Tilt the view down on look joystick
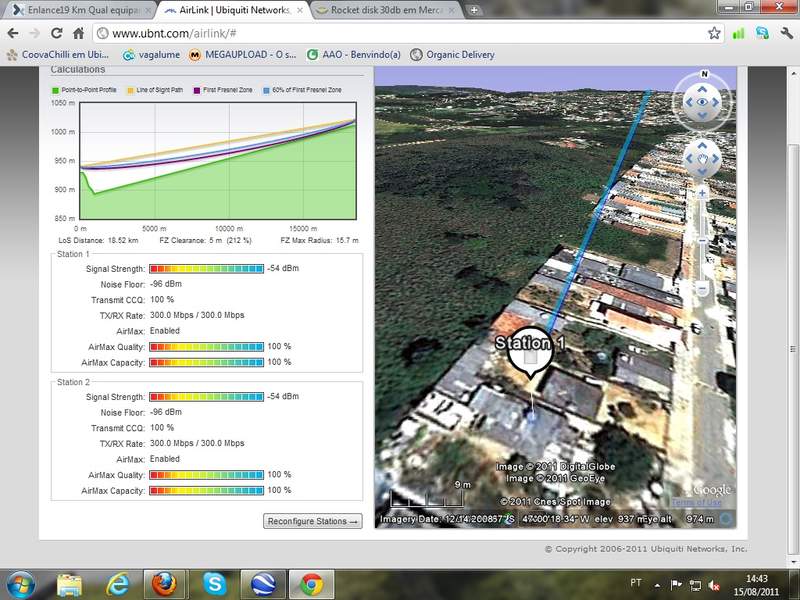 [702, 115]
